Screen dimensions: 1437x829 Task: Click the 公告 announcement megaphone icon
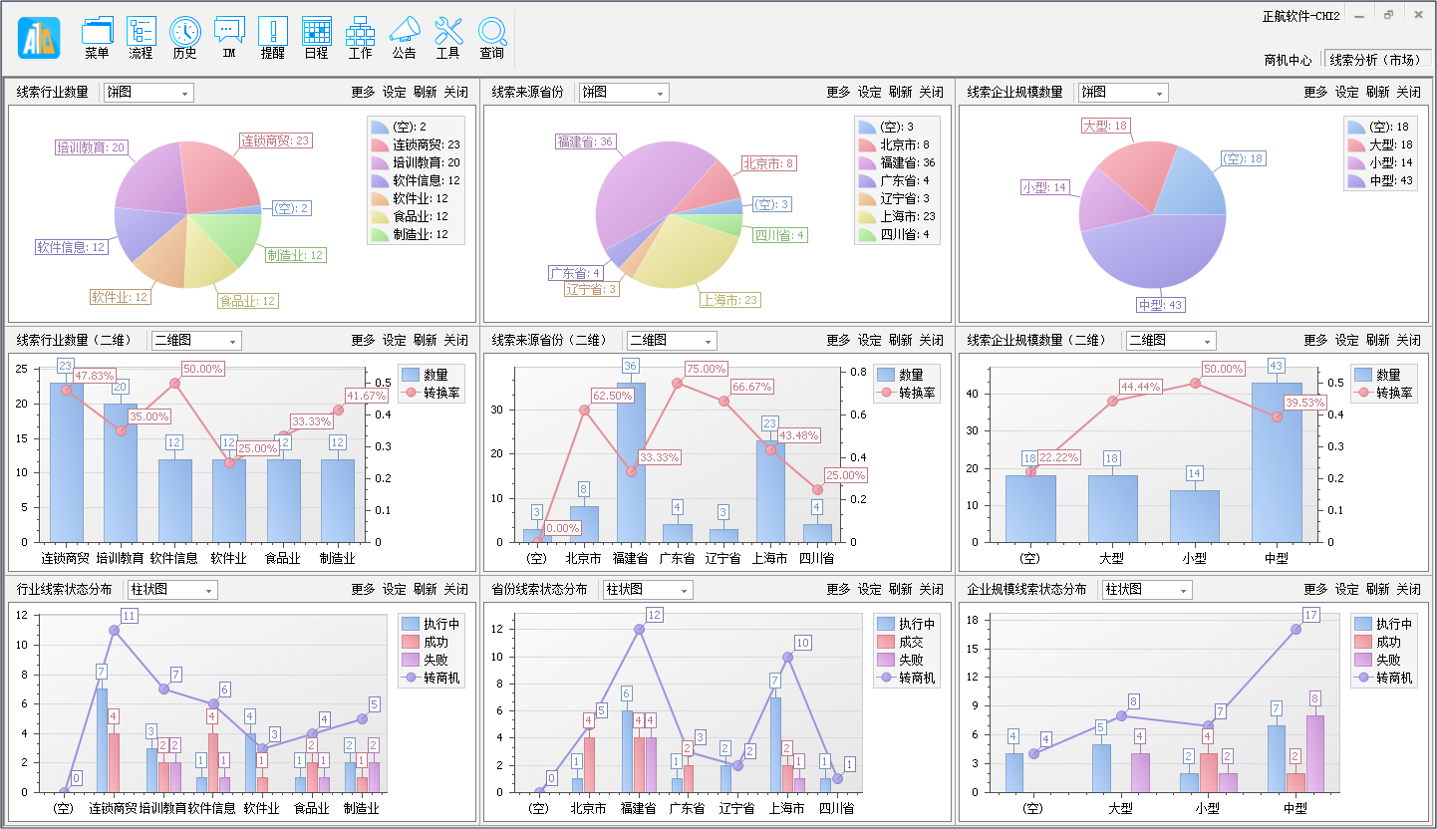[x=404, y=38]
